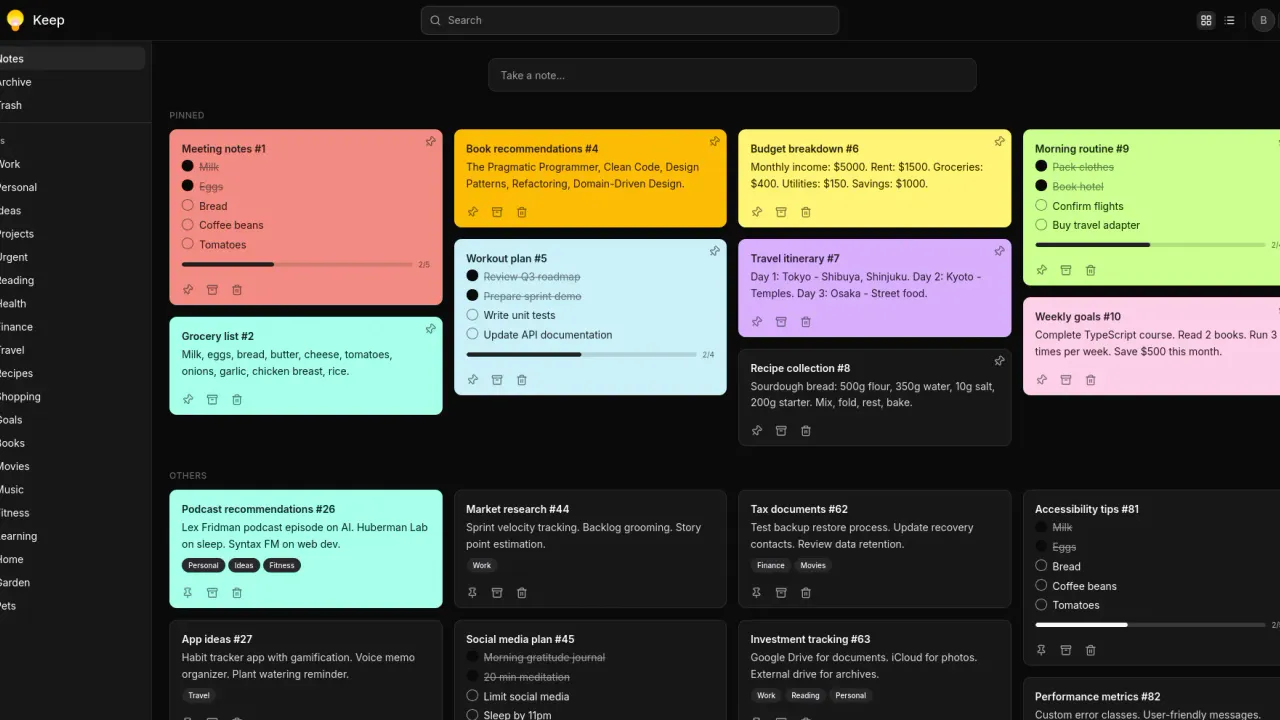Delete the Weekly goals #10 note
The height and width of the screenshot is (720, 1280).
tap(1091, 380)
